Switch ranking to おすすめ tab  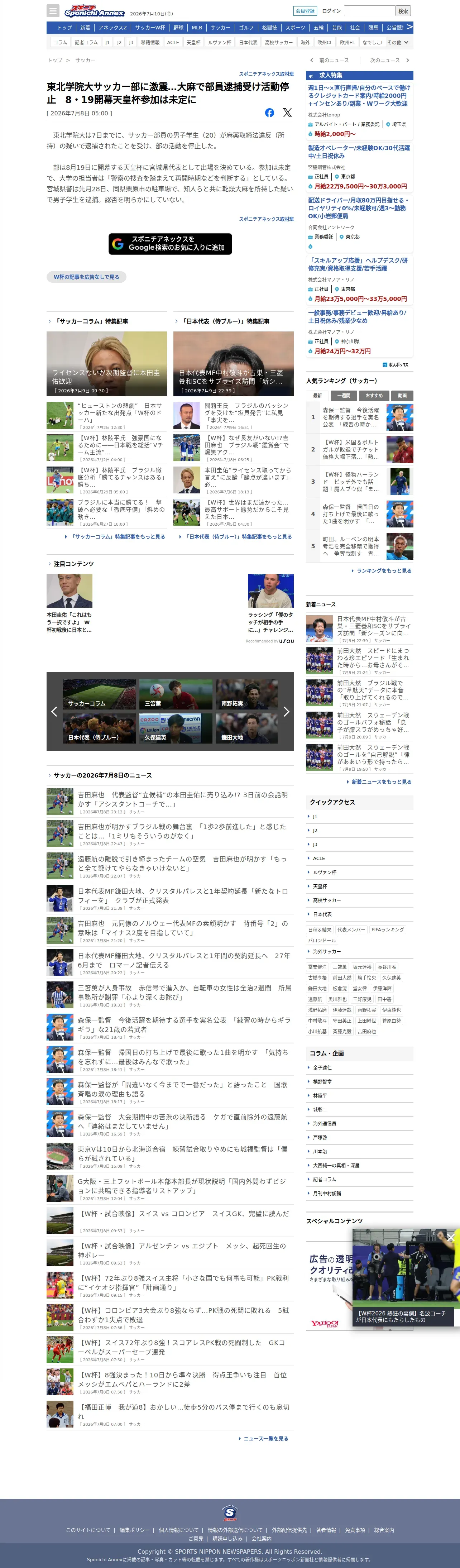374,396
